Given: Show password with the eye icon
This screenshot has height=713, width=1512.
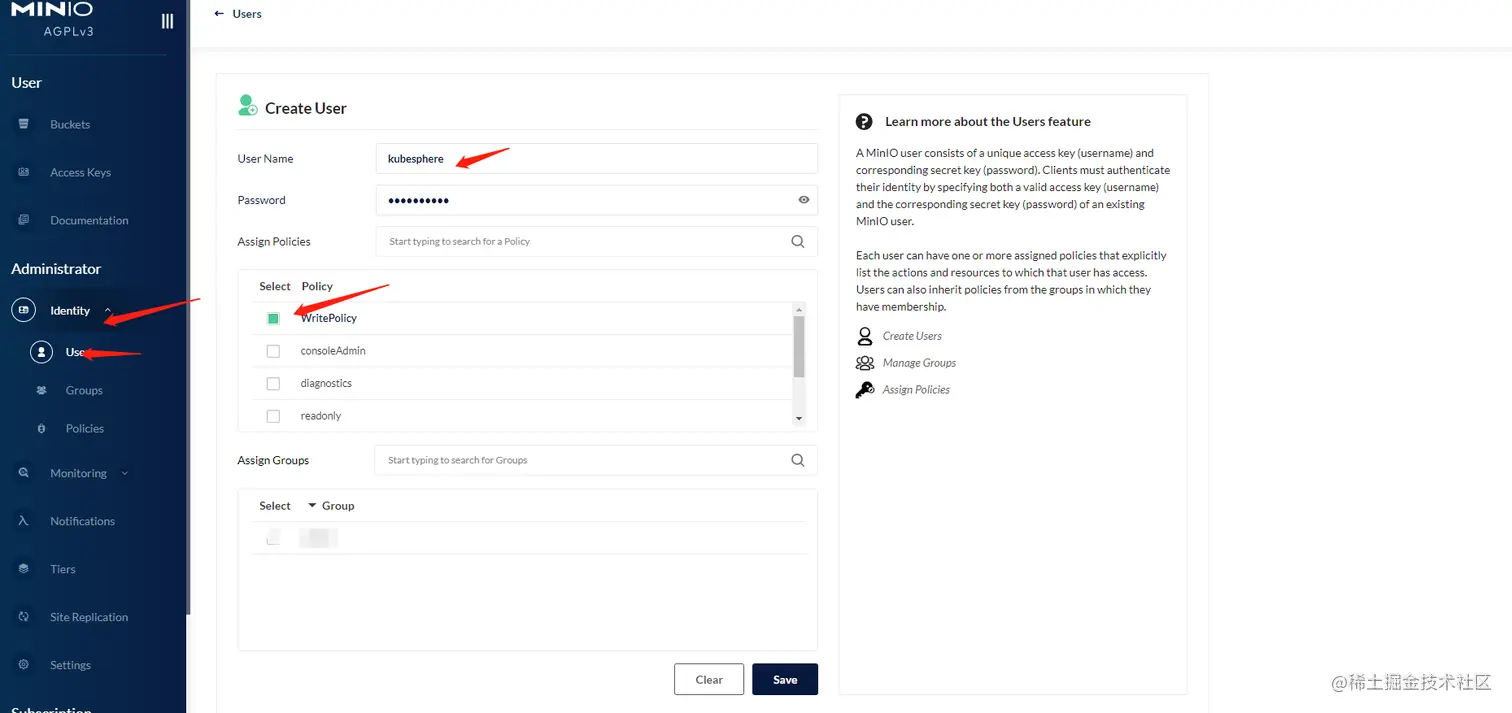Looking at the screenshot, I should tap(804, 200).
